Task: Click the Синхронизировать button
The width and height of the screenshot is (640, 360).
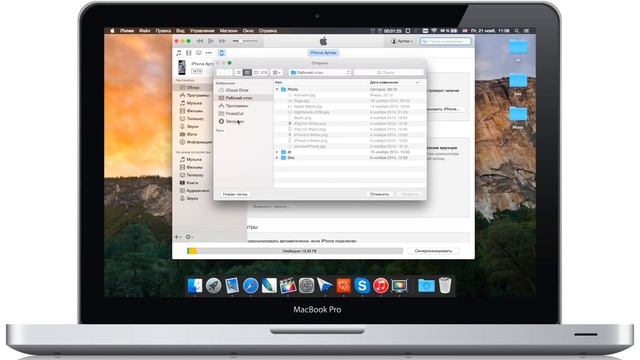Action: [433, 251]
